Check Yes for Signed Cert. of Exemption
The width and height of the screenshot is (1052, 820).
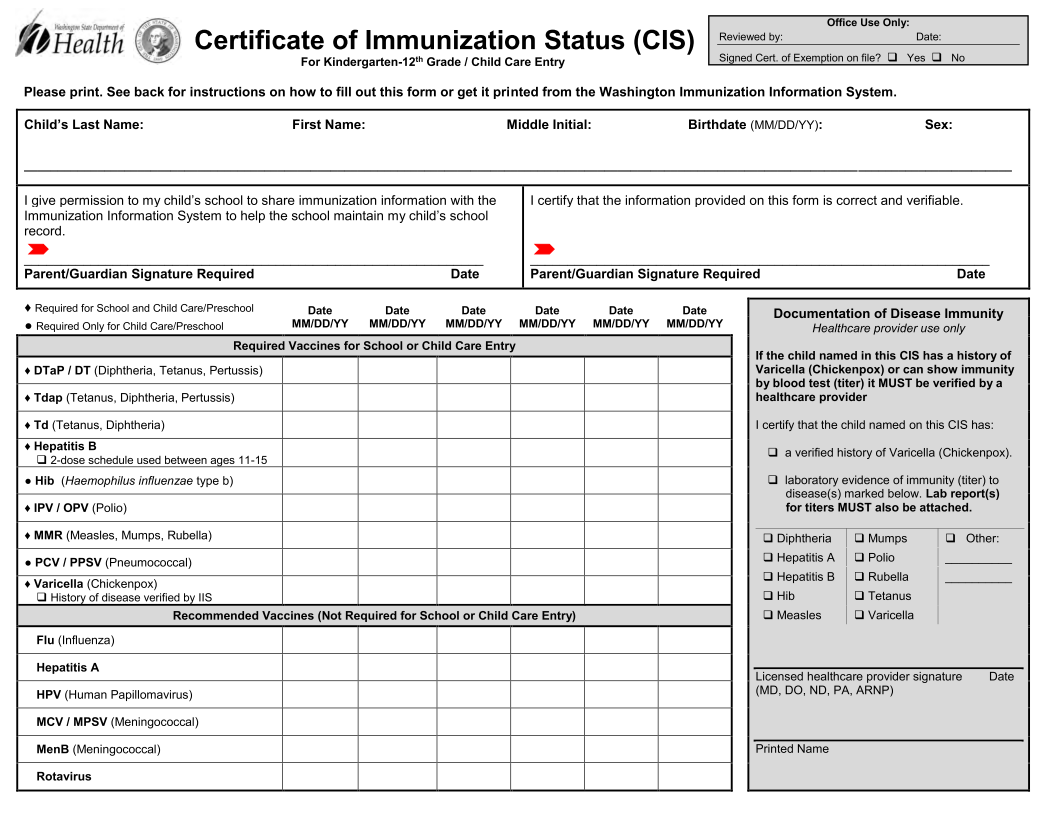click(x=892, y=57)
